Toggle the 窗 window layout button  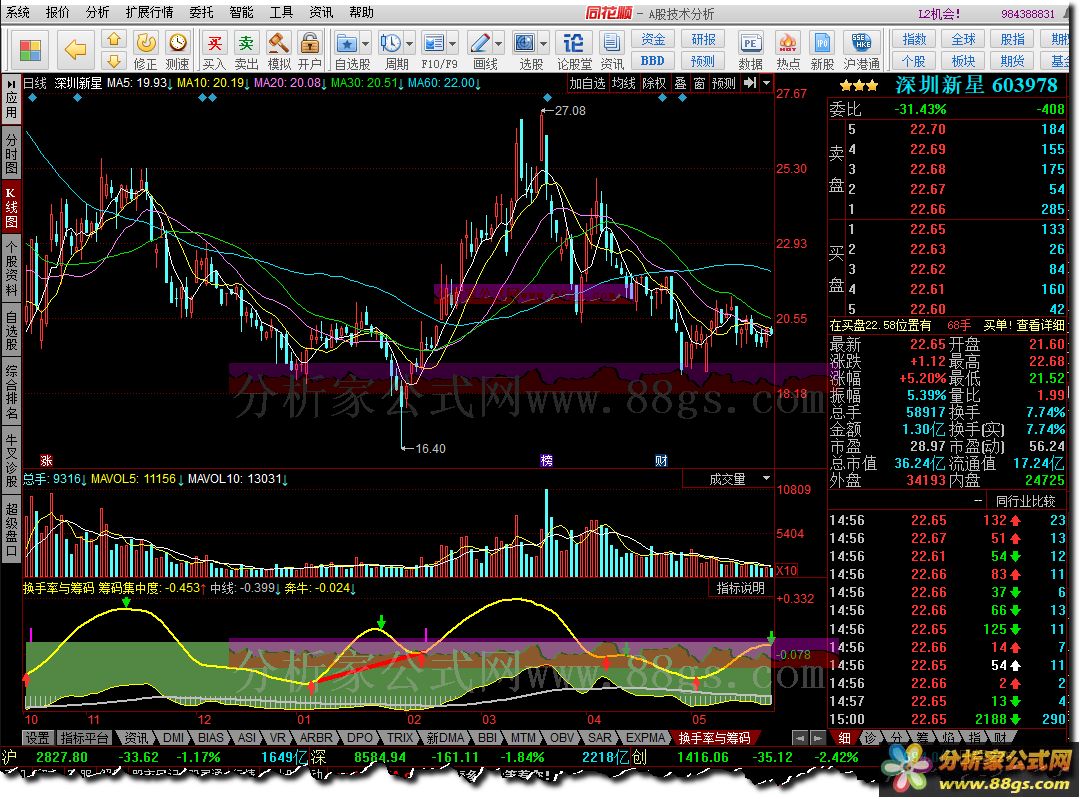pyautogui.click(x=699, y=83)
